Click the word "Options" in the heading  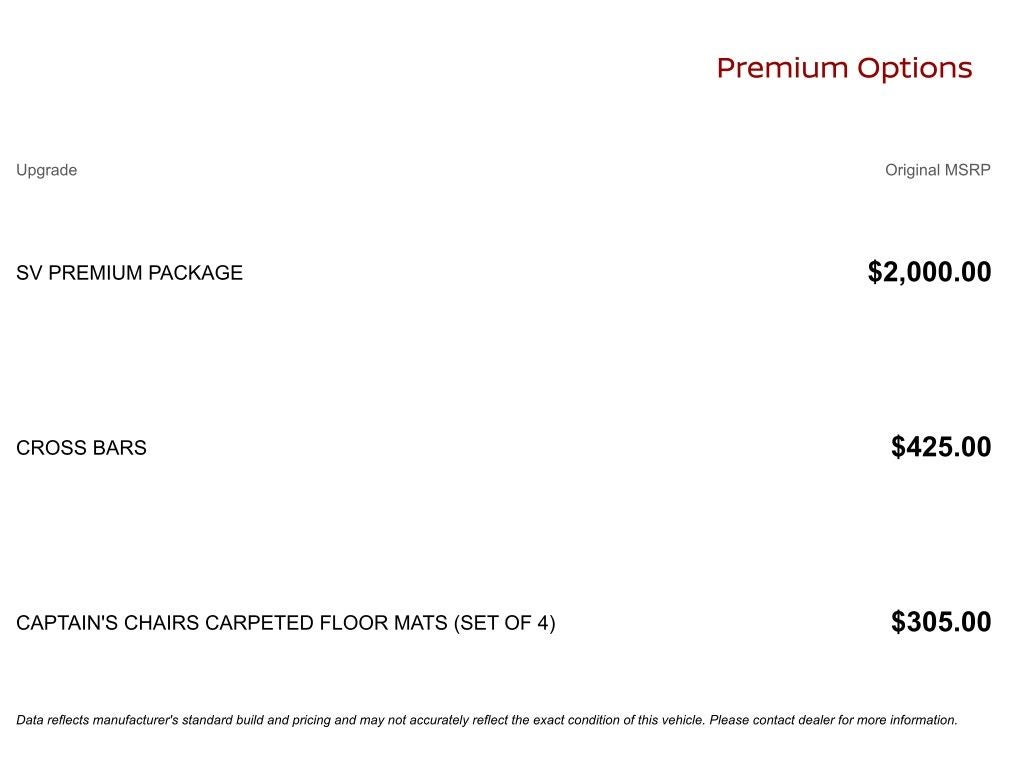coord(914,68)
